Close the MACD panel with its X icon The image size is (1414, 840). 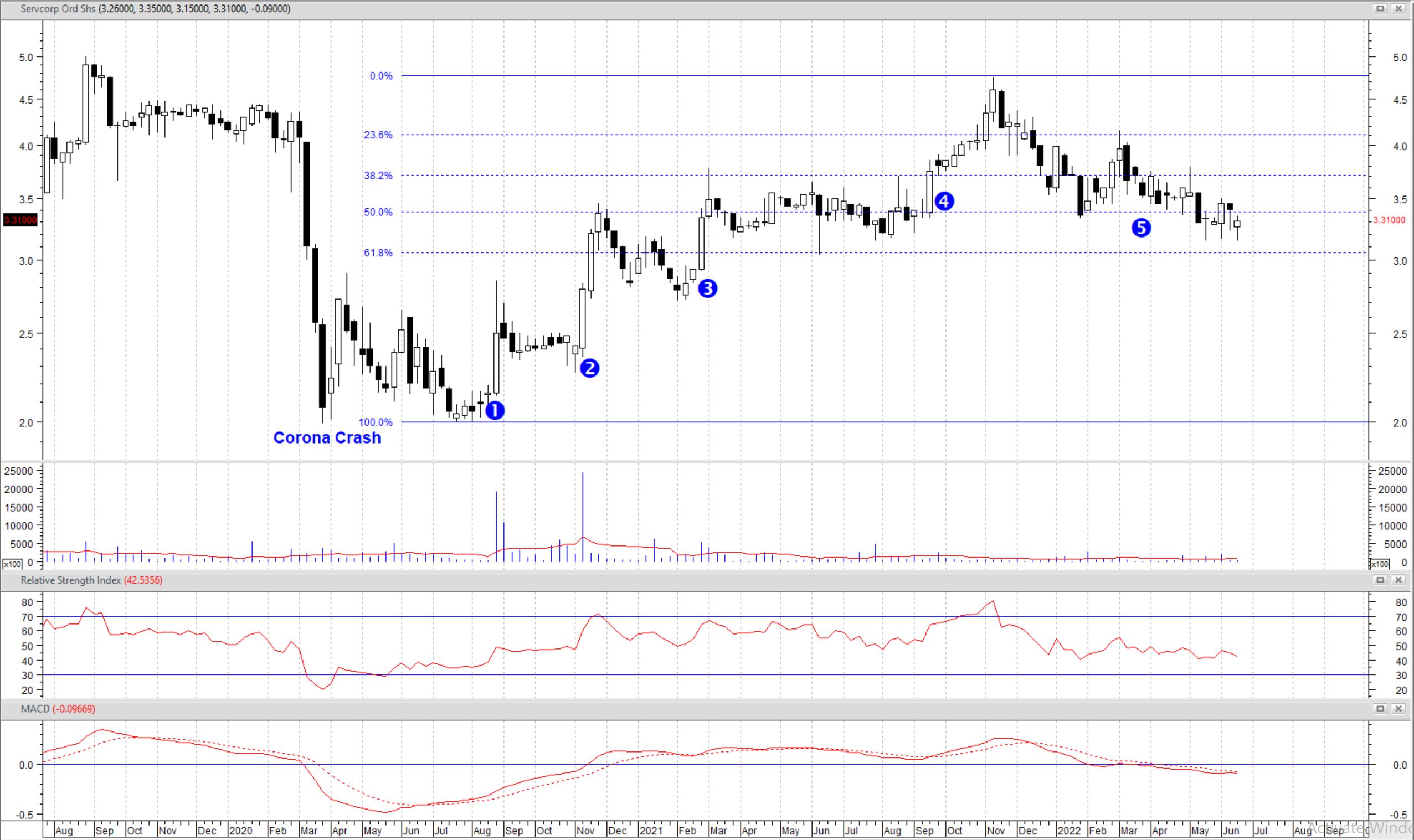click(x=1398, y=709)
